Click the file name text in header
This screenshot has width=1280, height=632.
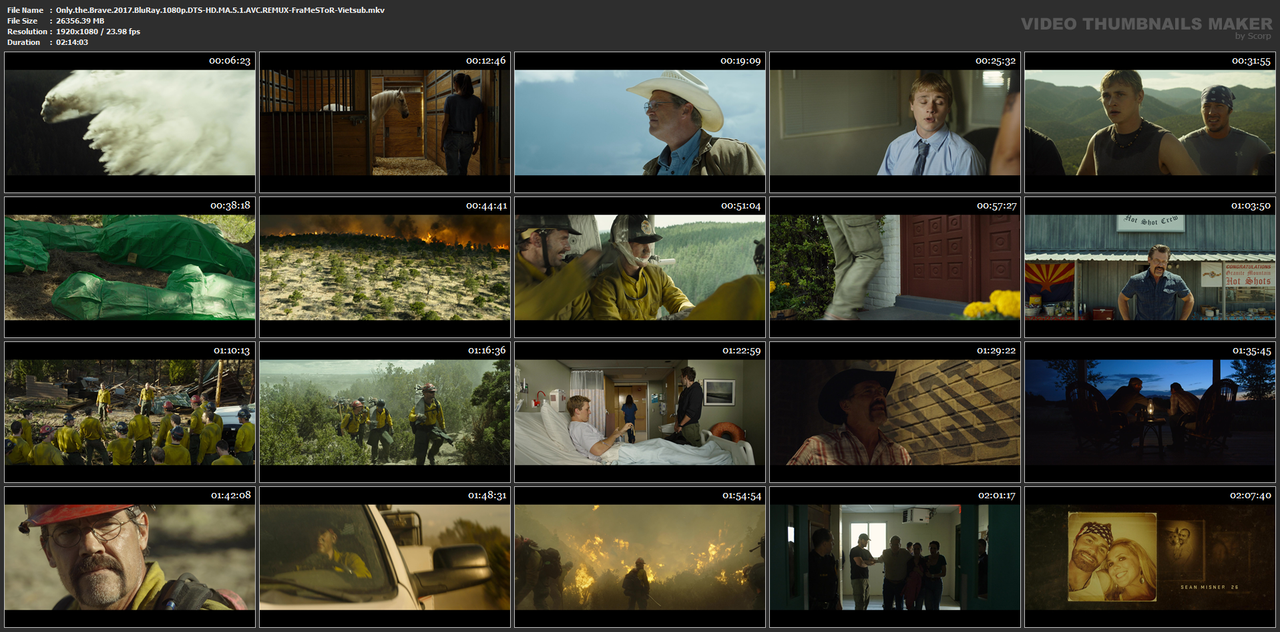(220, 10)
